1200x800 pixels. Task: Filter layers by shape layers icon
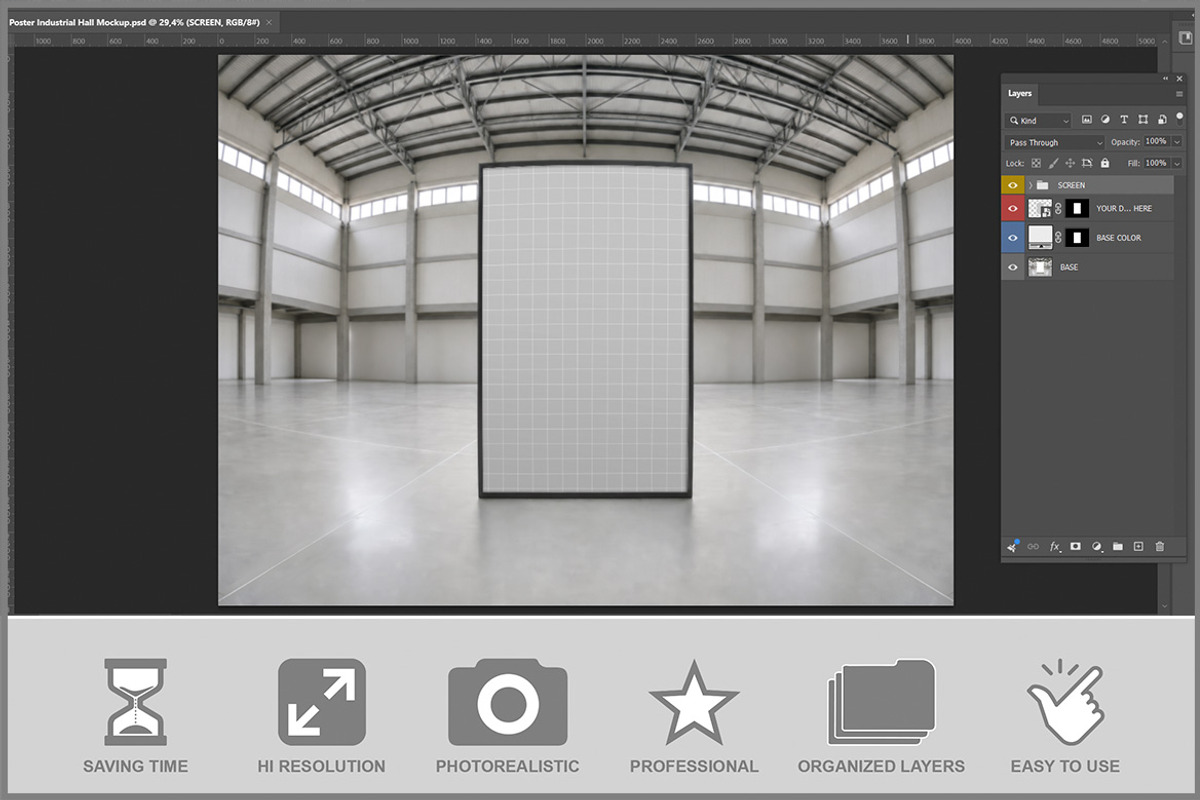[x=1142, y=120]
